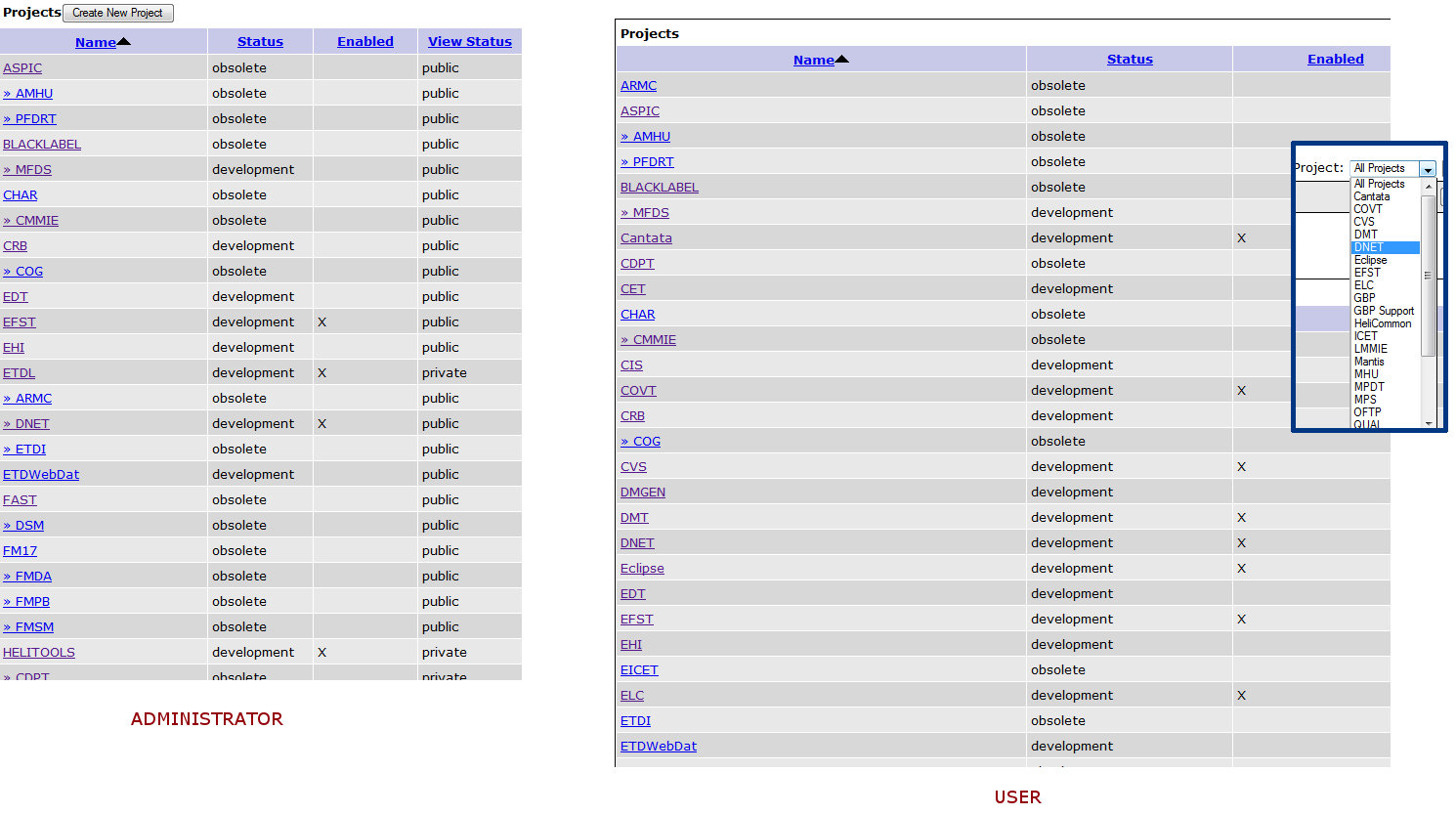Image resolution: width=1456 pixels, height=815 pixels.
Task: Select GBP Support from the dropdown list
Action: click(1383, 311)
